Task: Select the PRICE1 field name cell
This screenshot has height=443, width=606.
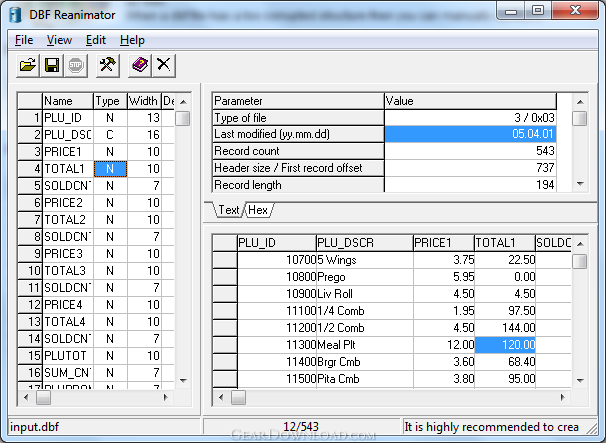Action: [x=68, y=152]
